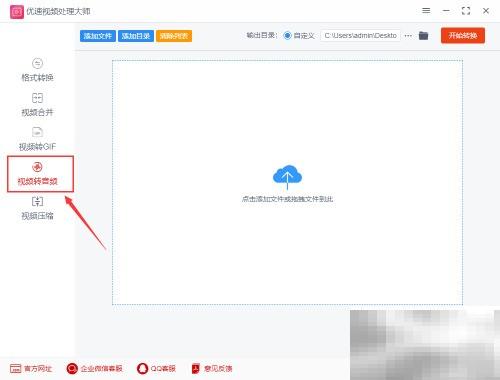Minimize the application window
500x380 pixels.
click(x=446, y=11)
